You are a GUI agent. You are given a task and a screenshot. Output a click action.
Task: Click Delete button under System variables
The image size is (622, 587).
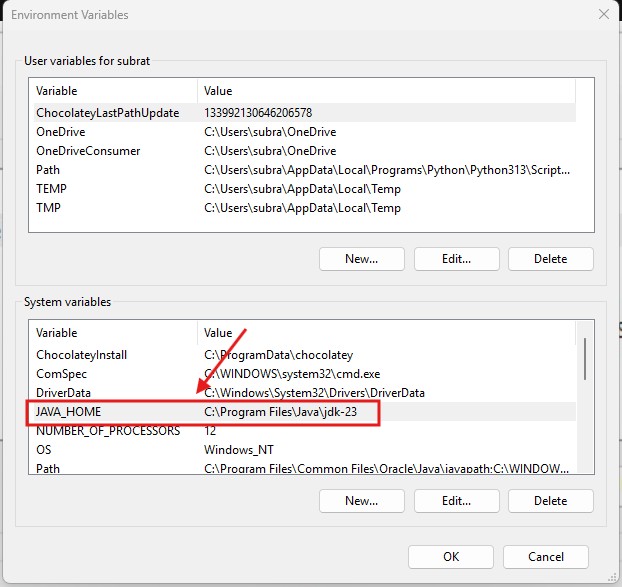(550, 500)
